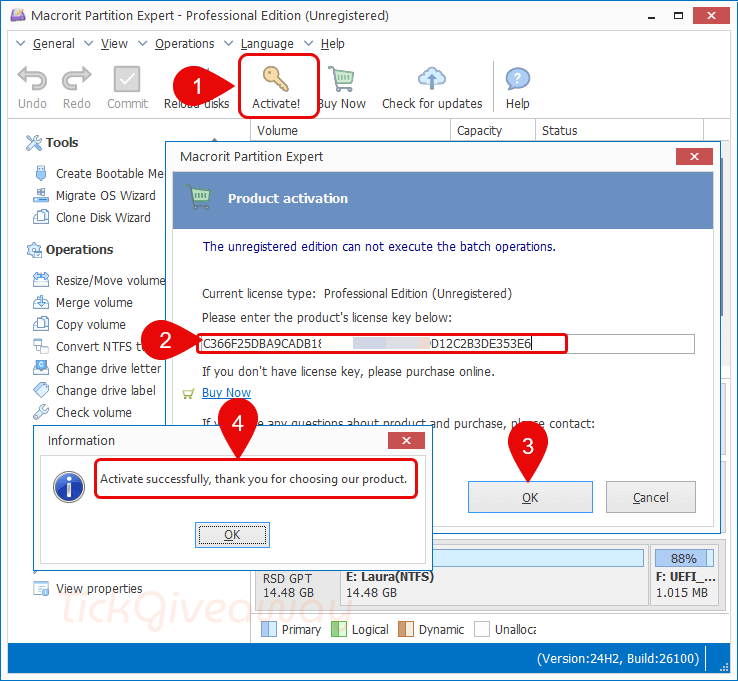Click View properties icon
738x681 pixels.
point(41,588)
